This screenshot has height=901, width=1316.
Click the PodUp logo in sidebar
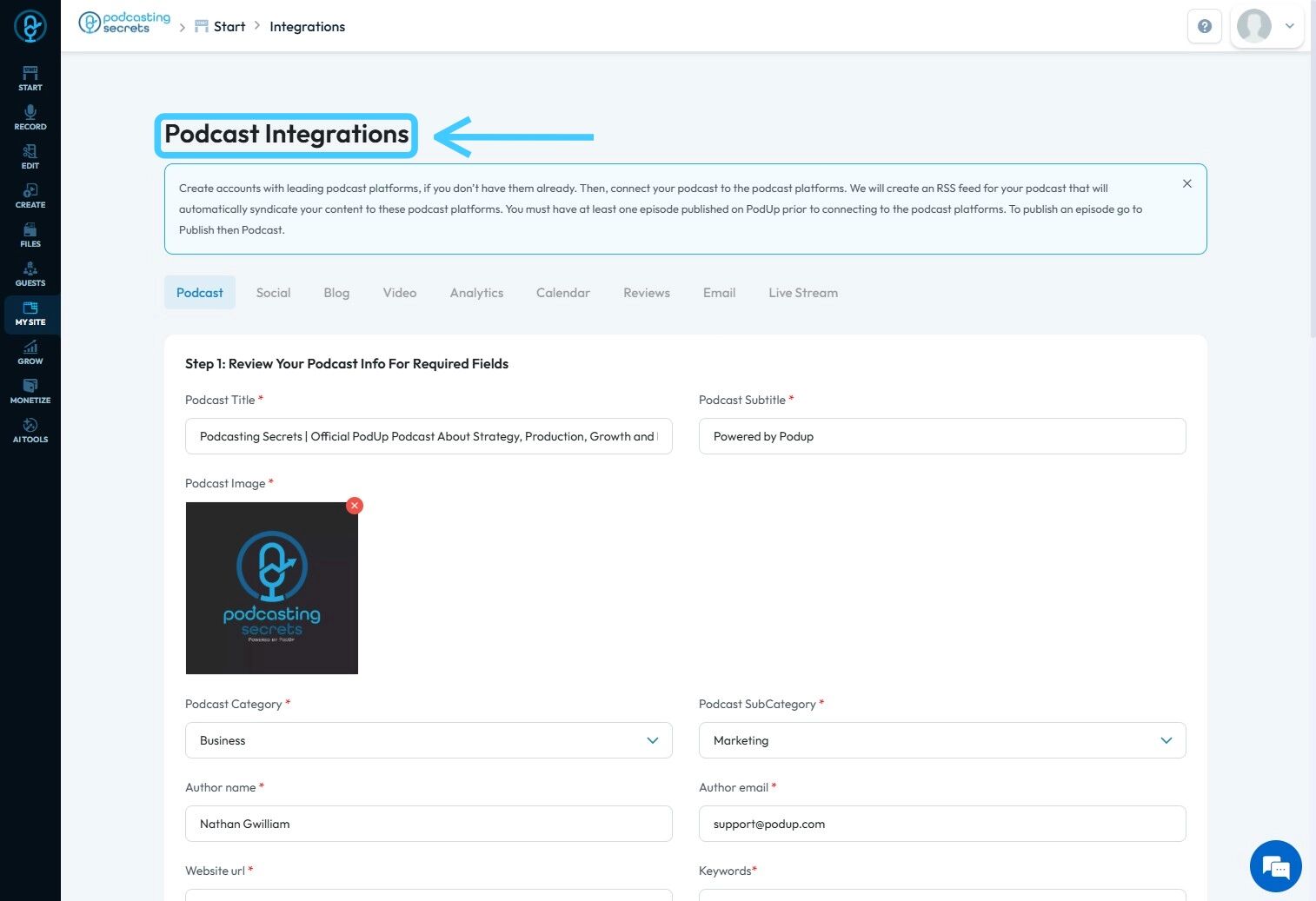(30, 26)
